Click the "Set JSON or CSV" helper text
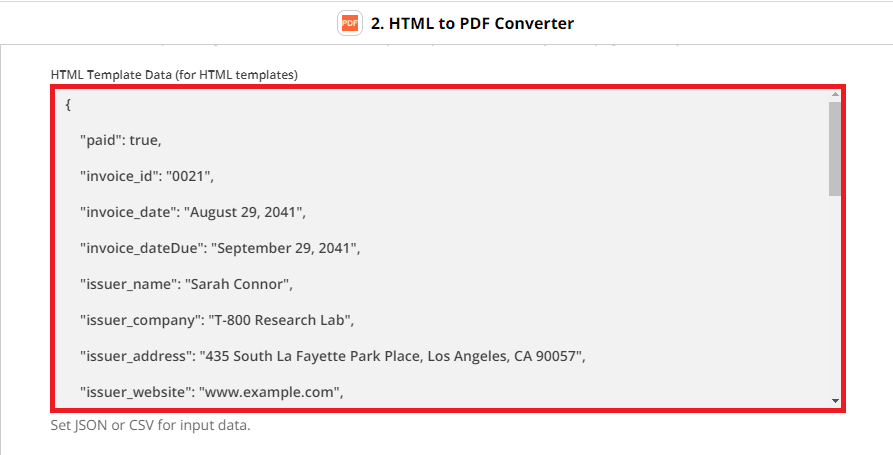 150,425
